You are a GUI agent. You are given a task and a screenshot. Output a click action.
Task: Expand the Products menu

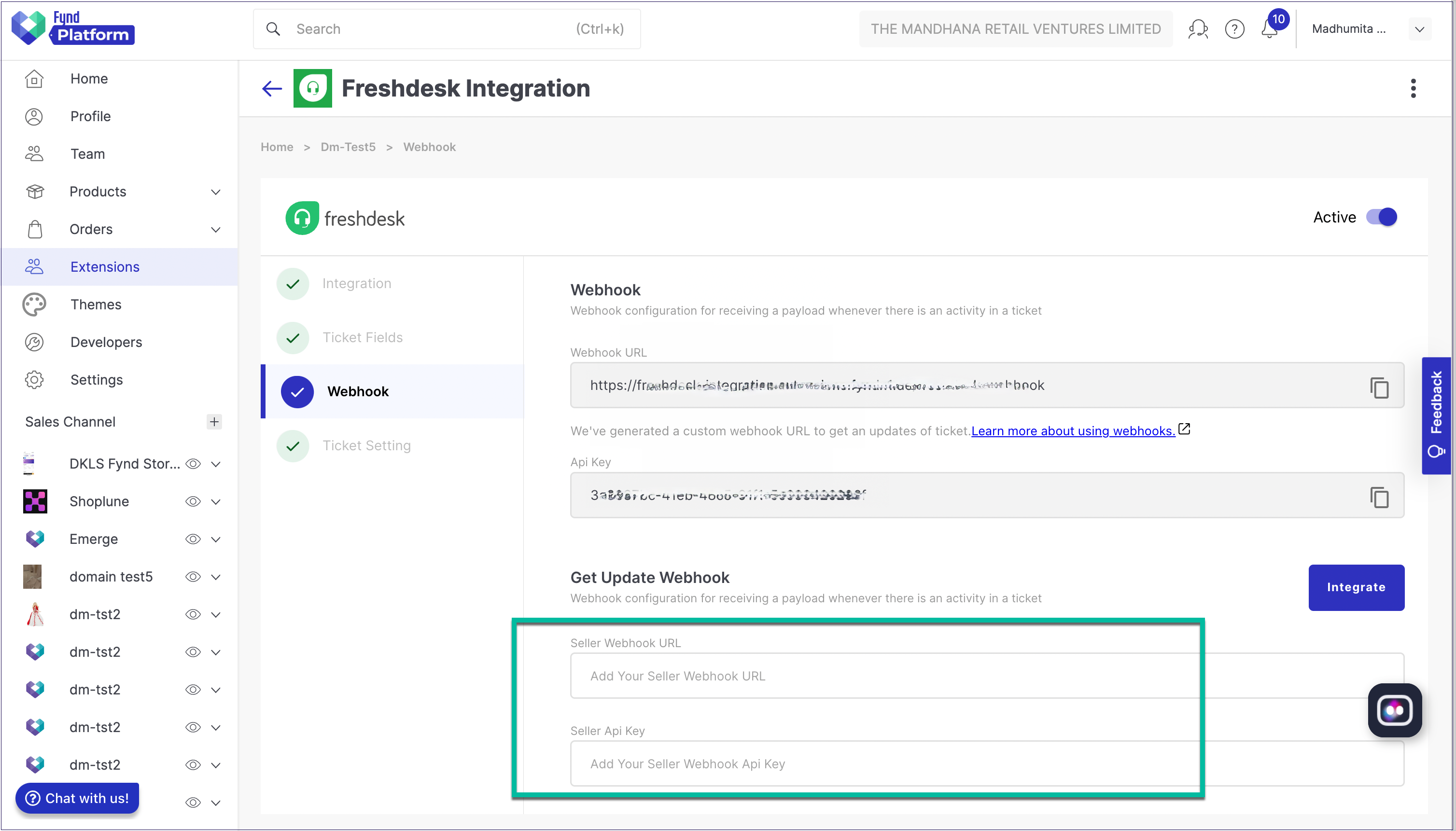click(216, 192)
